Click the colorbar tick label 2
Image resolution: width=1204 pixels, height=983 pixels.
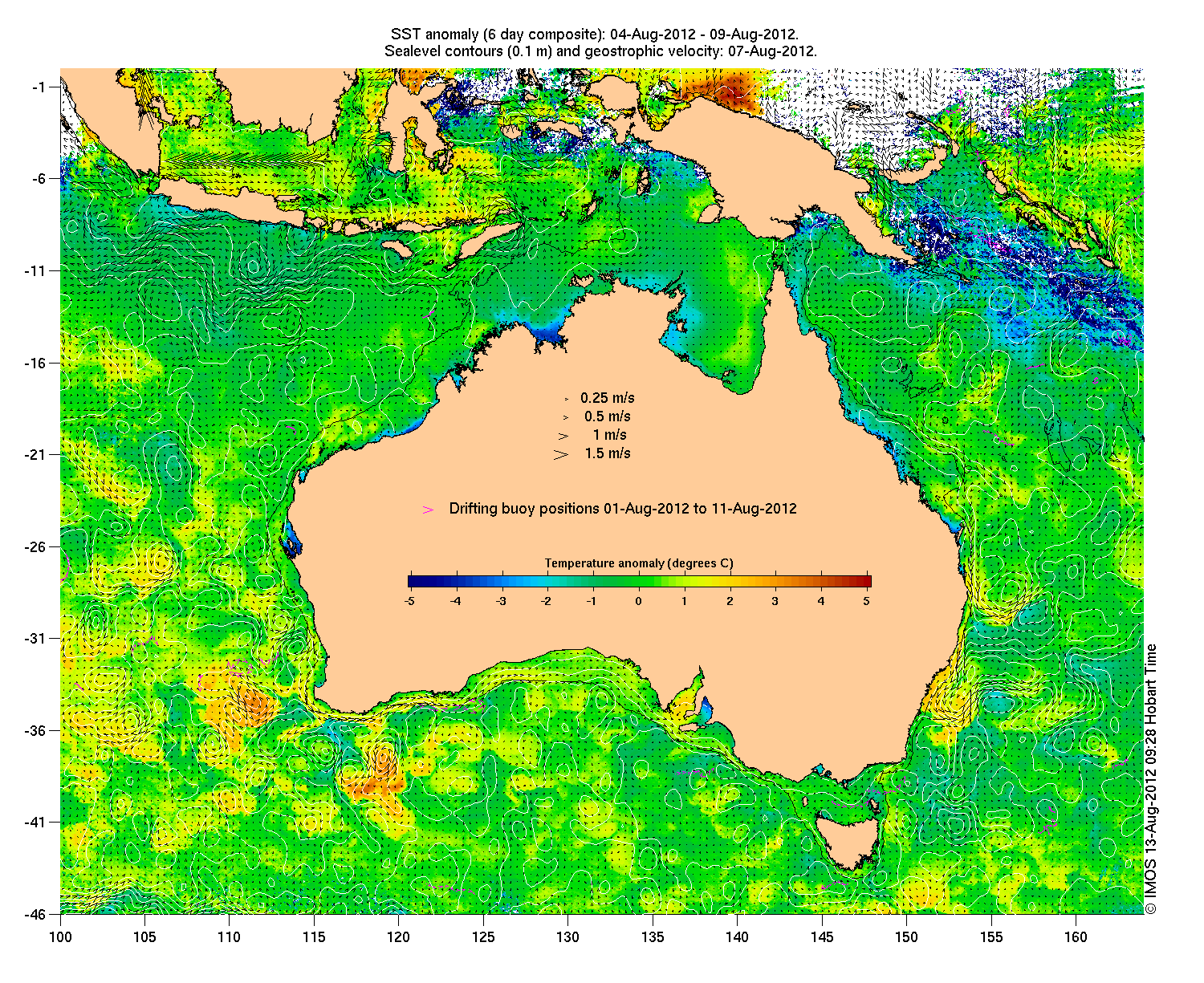(730, 601)
